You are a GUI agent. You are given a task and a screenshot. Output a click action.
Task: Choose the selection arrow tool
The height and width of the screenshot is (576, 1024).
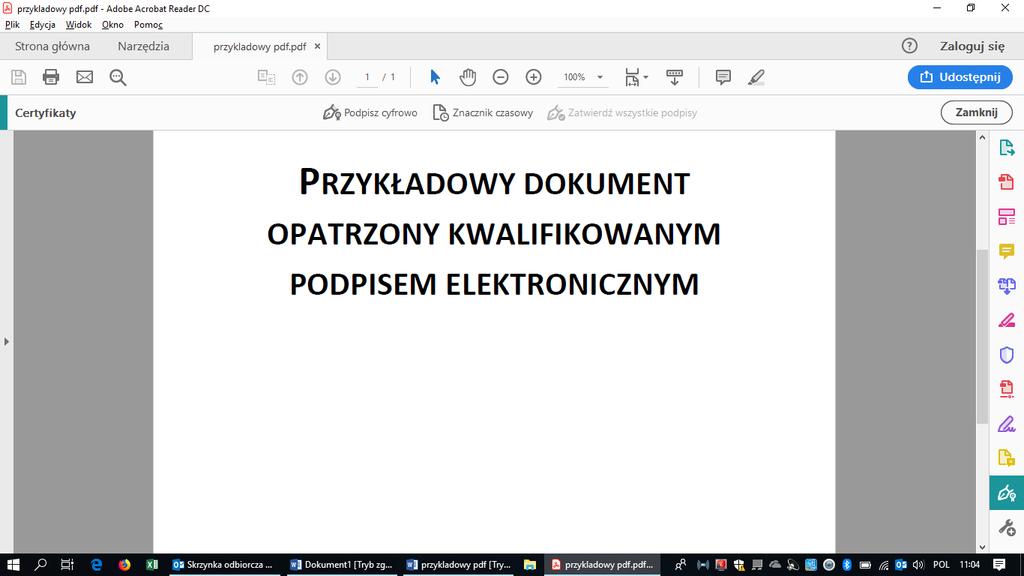coord(435,77)
